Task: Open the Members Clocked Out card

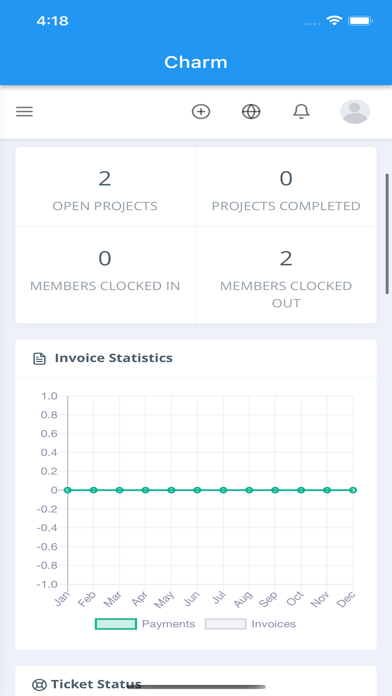Action: [x=286, y=275]
